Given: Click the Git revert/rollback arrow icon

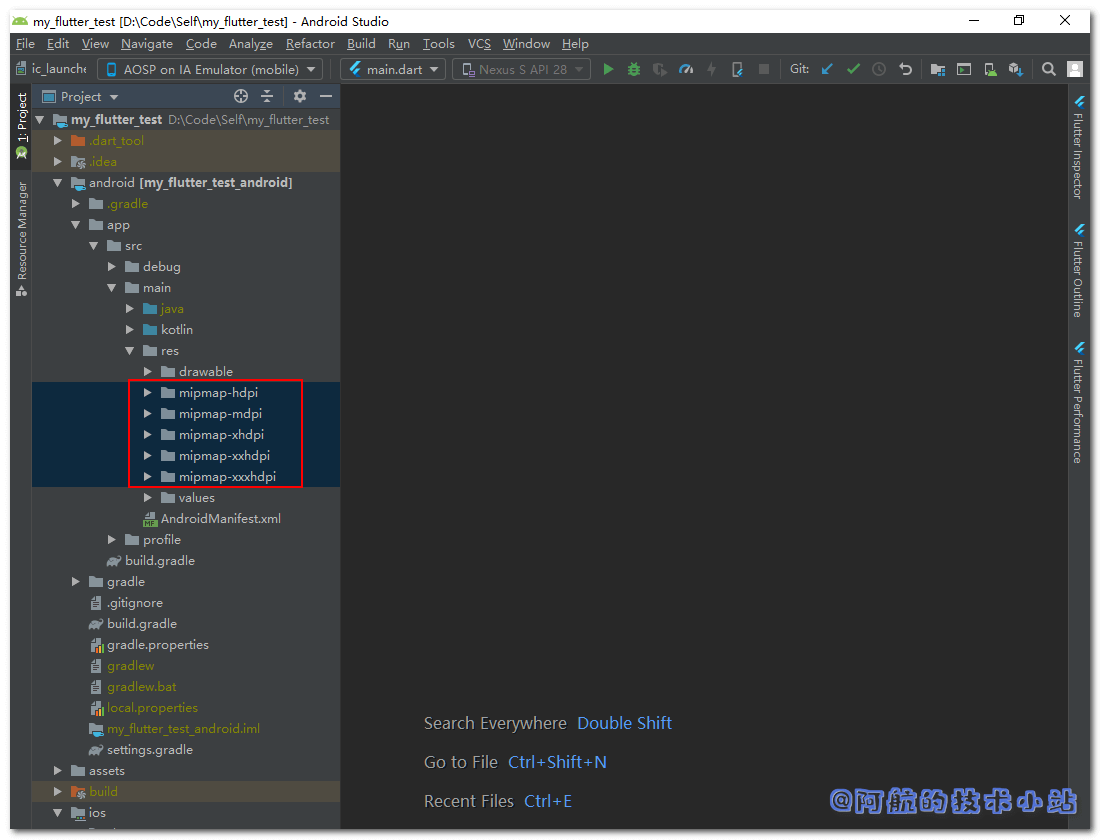Looking at the screenshot, I should [x=905, y=69].
